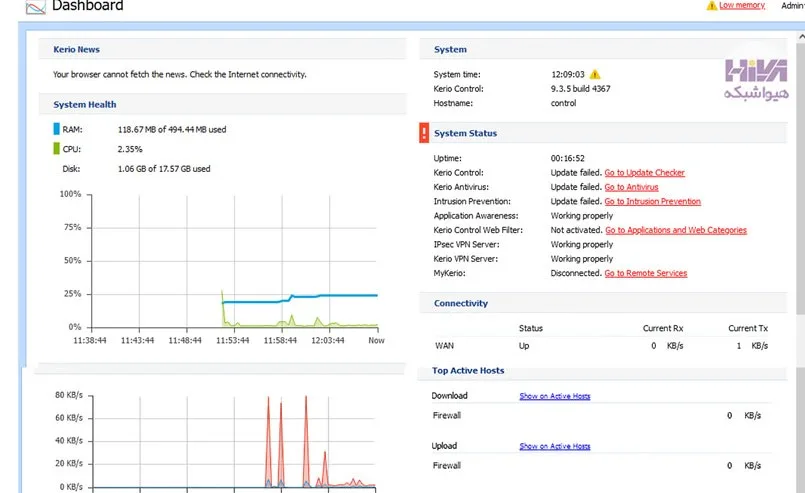
Task: Click the system time warning triangle
Action: click(x=595, y=74)
